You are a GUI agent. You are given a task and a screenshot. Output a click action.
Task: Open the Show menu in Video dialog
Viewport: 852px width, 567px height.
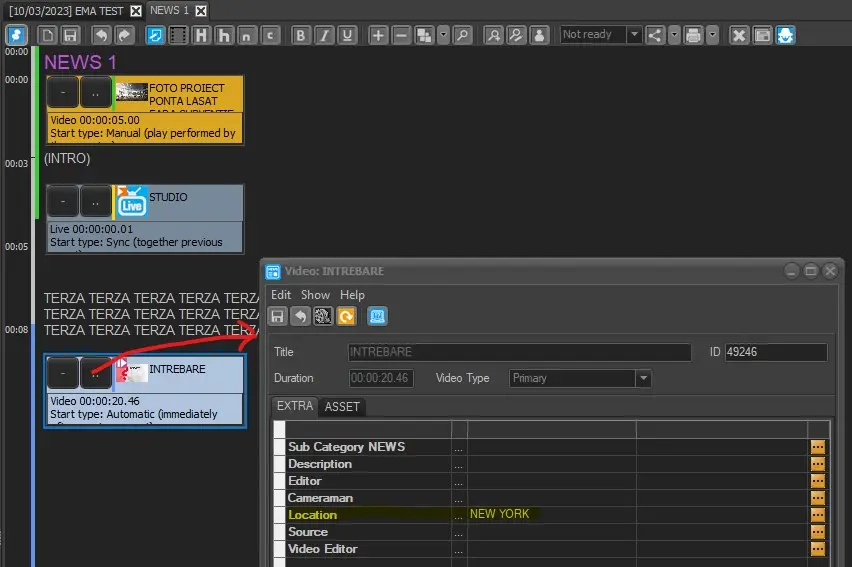click(315, 295)
